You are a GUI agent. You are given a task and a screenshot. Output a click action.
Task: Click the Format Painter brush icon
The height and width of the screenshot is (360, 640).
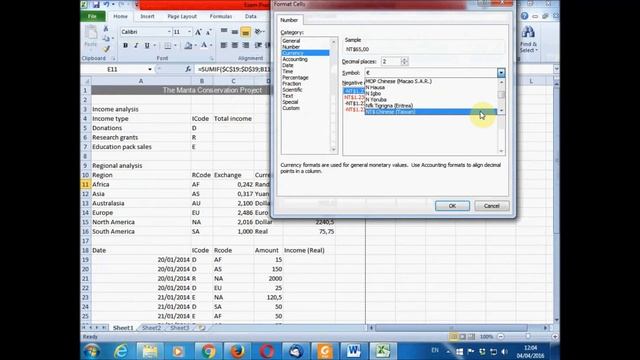pyautogui.click(x=106, y=49)
